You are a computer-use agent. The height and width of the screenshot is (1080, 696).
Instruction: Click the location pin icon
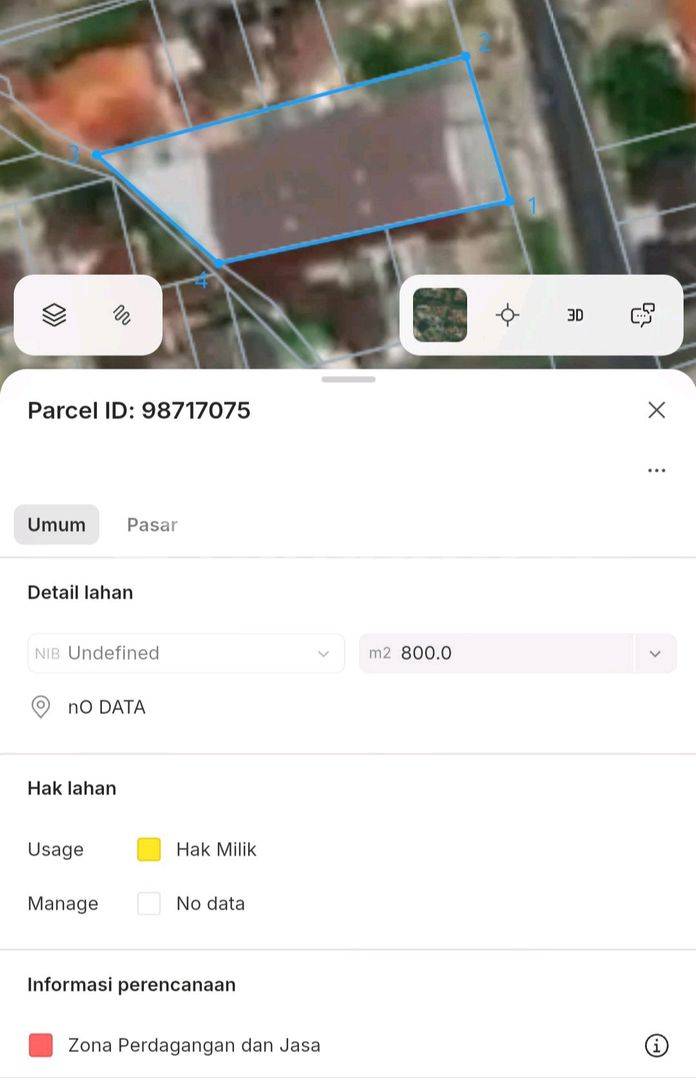pyautogui.click(x=41, y=707)
